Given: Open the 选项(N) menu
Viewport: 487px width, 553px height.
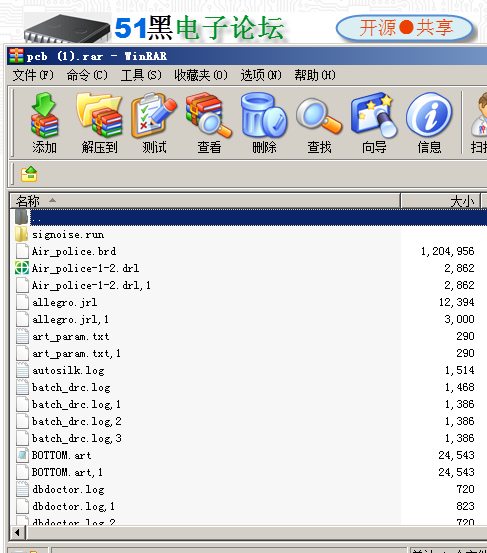Looking at the screenshot, I should (261, 75).
